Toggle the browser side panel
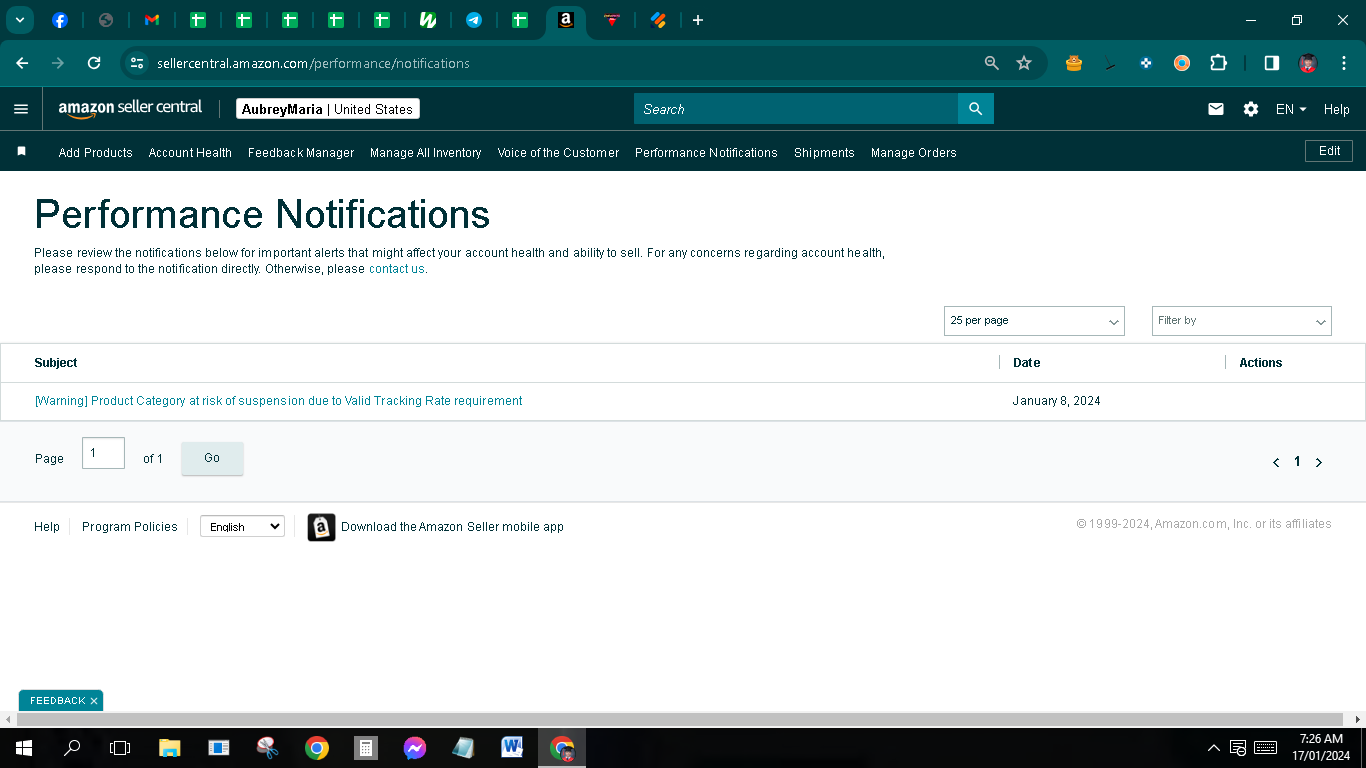Viewport: 1366px width, 768px height. 1272,63
